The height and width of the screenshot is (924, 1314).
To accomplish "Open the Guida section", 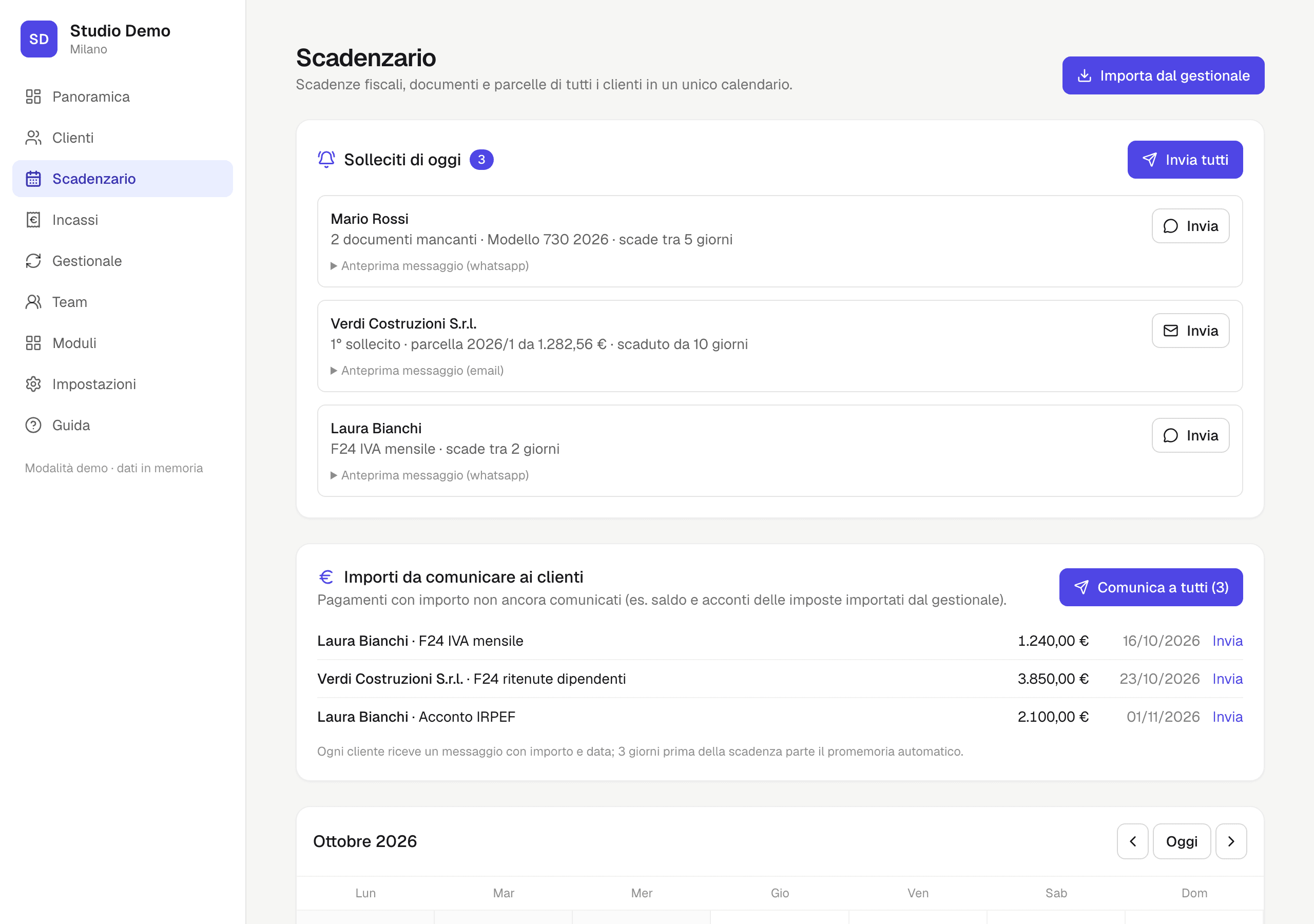I will [123, 426].
